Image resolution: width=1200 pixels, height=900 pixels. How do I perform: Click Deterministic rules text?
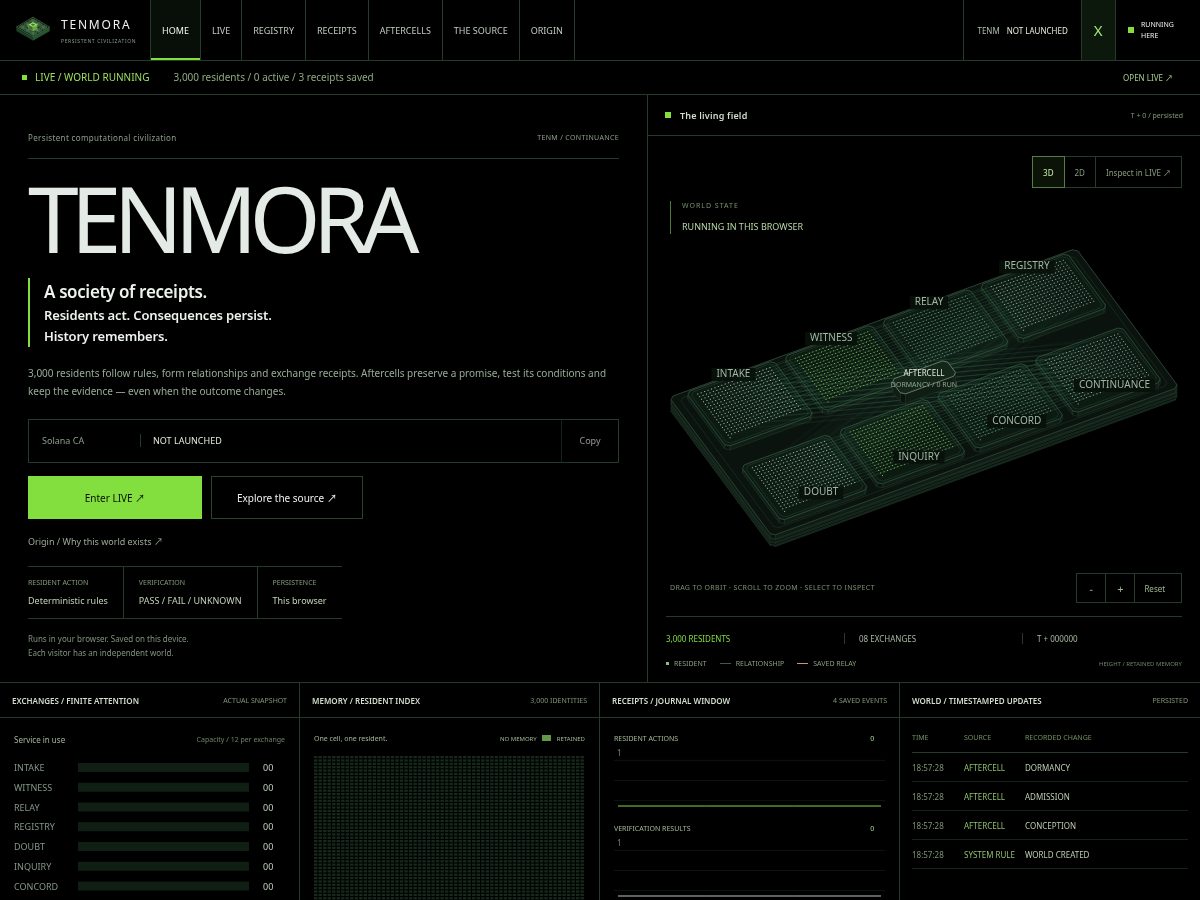click(68, 601)
